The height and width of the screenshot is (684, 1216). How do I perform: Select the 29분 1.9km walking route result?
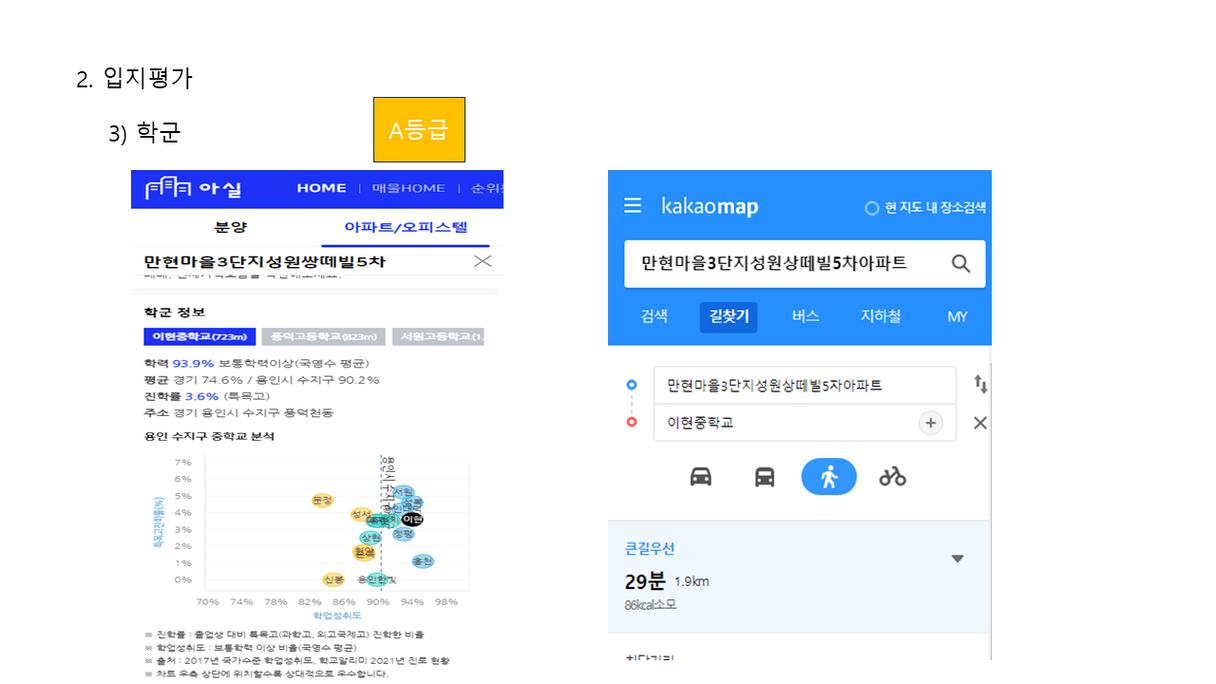799,577
